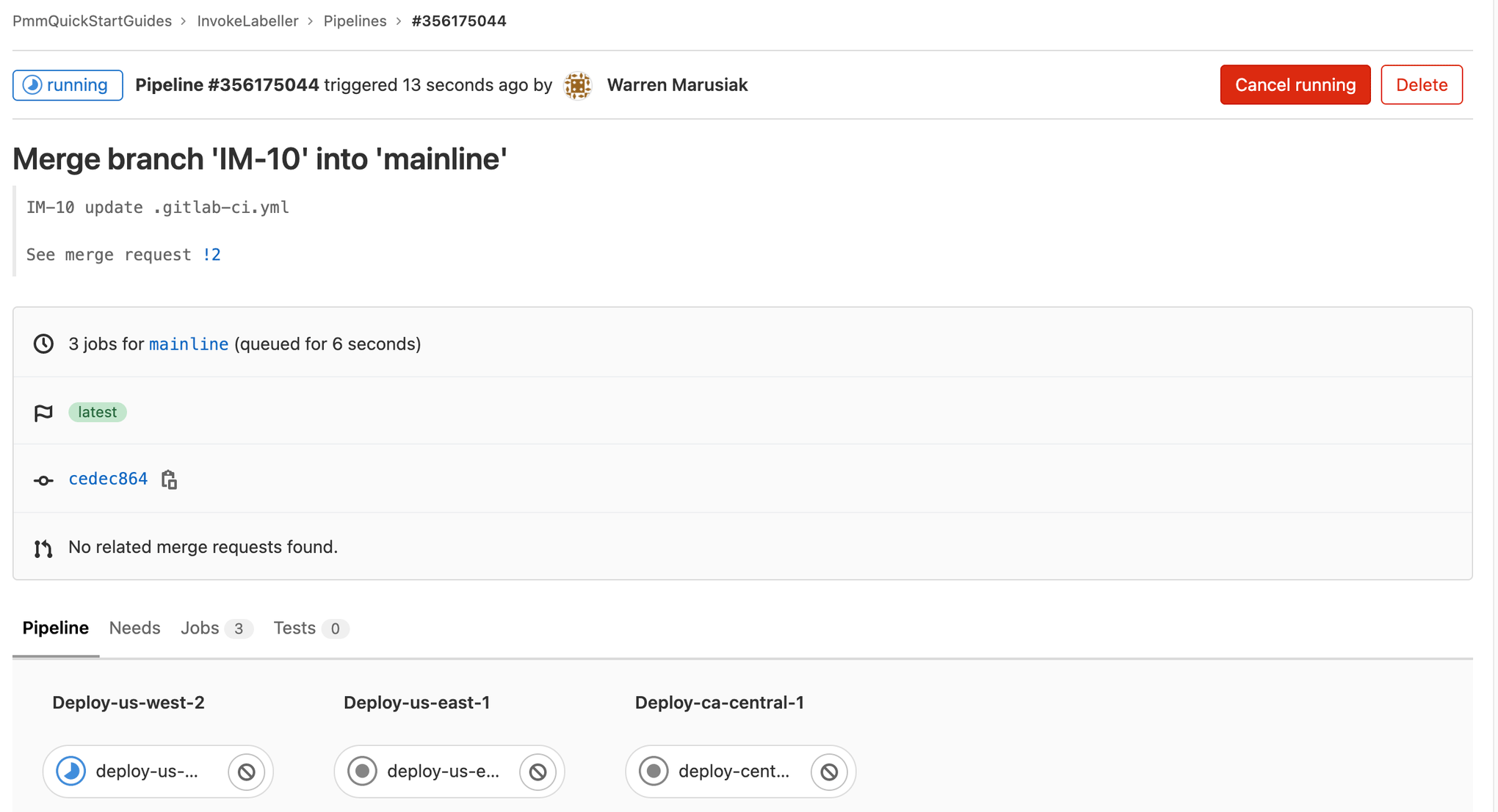Open the Needs tab
This screenshot has height=812, width=1498.
[134, 627]
